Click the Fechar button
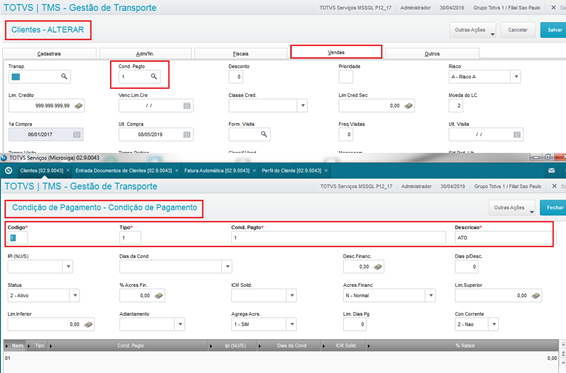 click(554, 208)
